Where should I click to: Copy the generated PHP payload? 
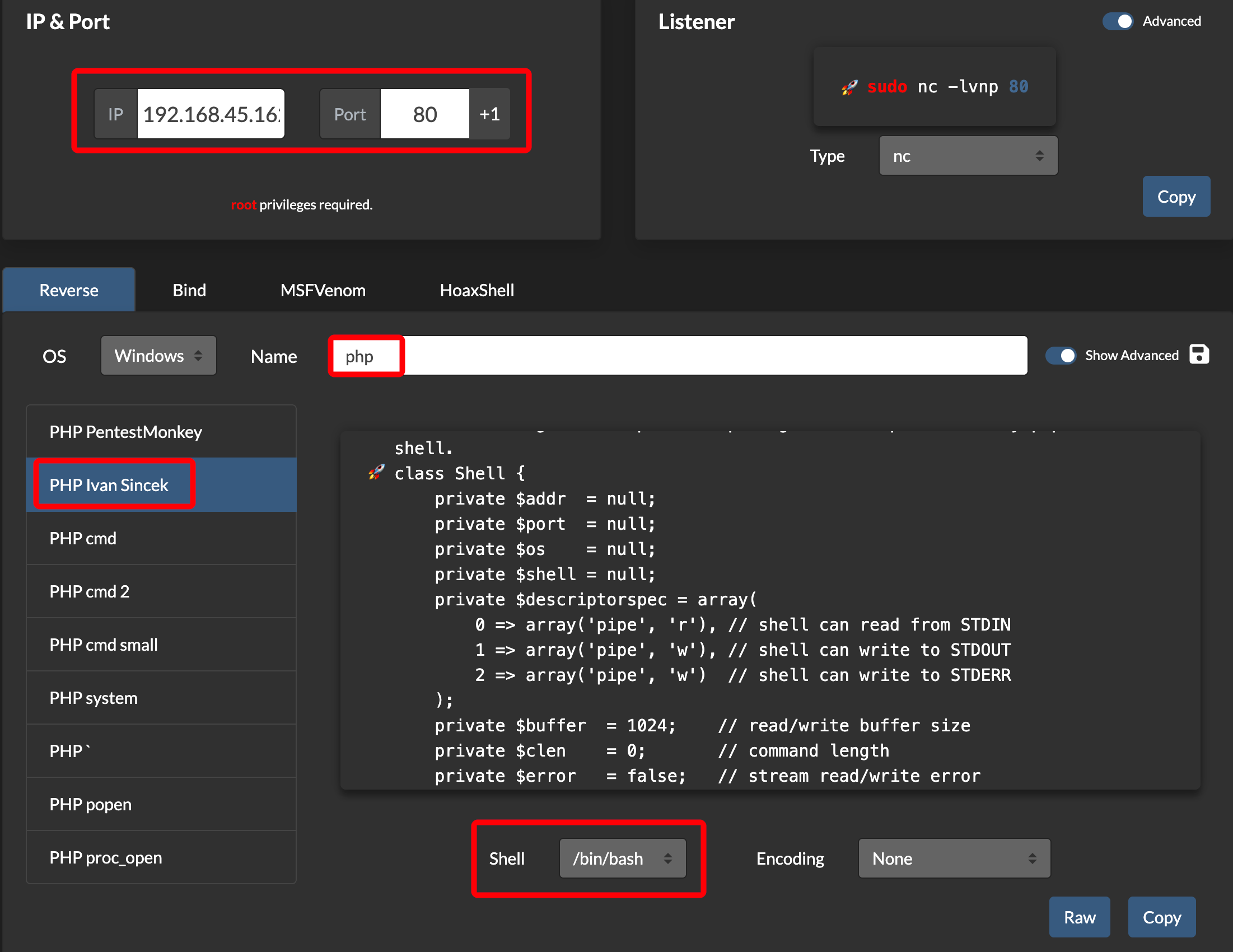[x=1161, y=917]
